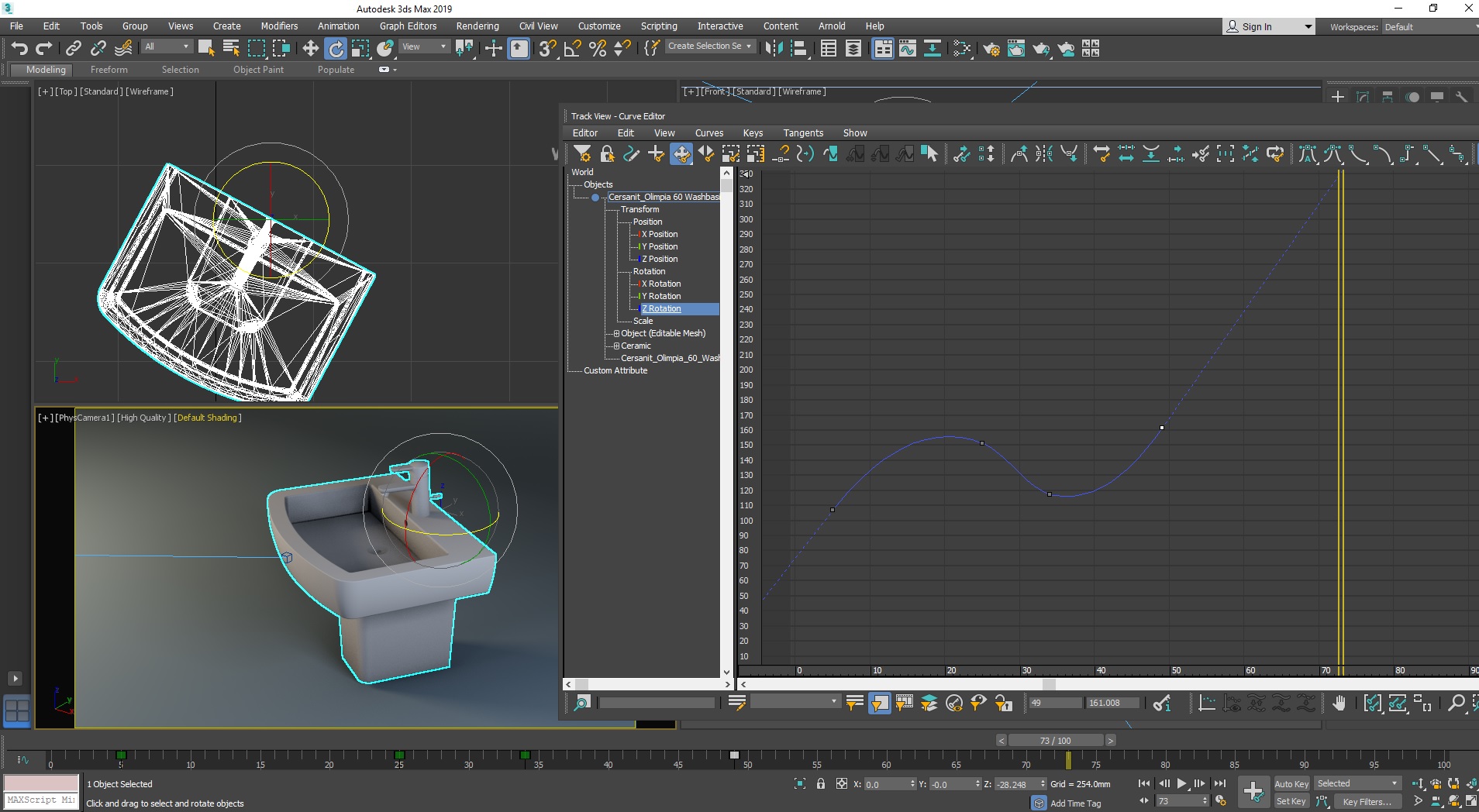The image size is (1479, 812).
Task: Toggle the Angle Snap icon
Action: pyautogui.click(x=573, y=49)
